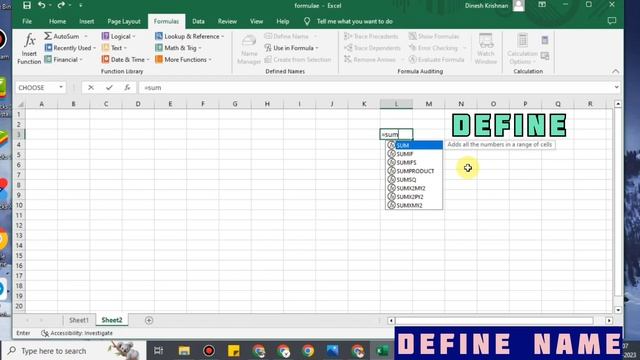This screenshot has height=360, width=640.
Task: Open Date & Time functions
Action: [x=125, y=59]
